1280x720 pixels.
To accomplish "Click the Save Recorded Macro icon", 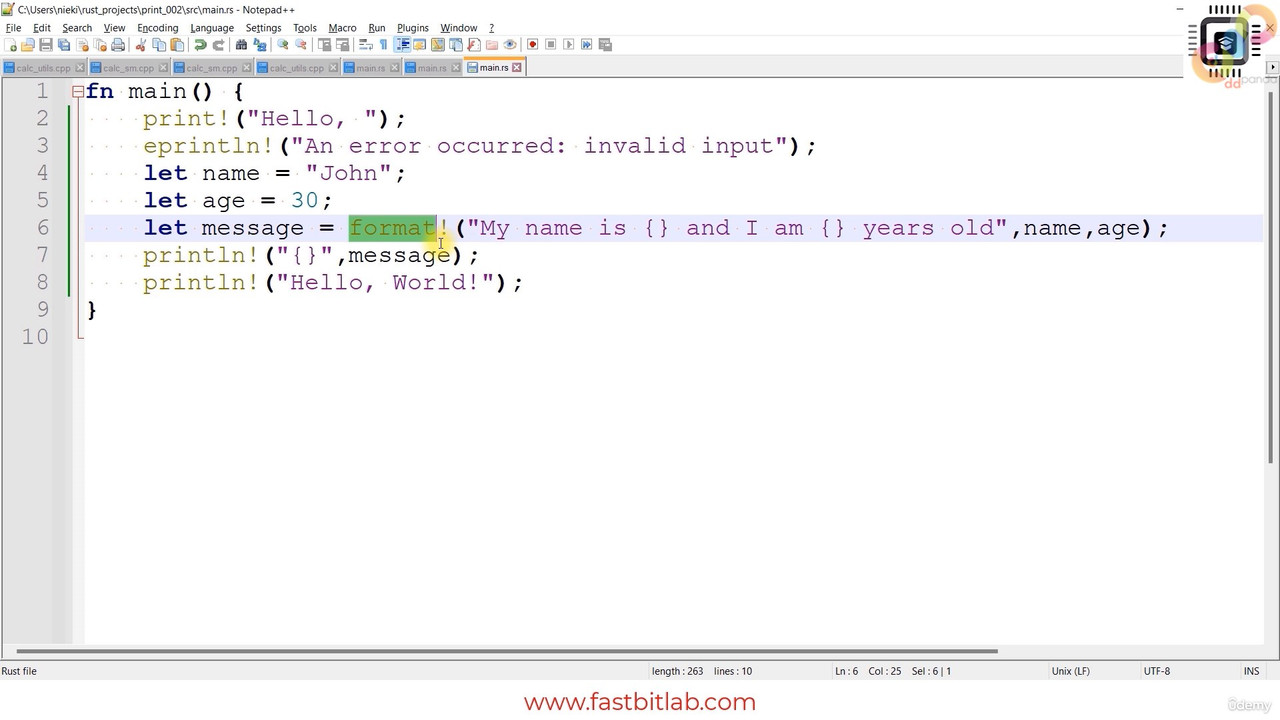I will [x=604, y=44].
